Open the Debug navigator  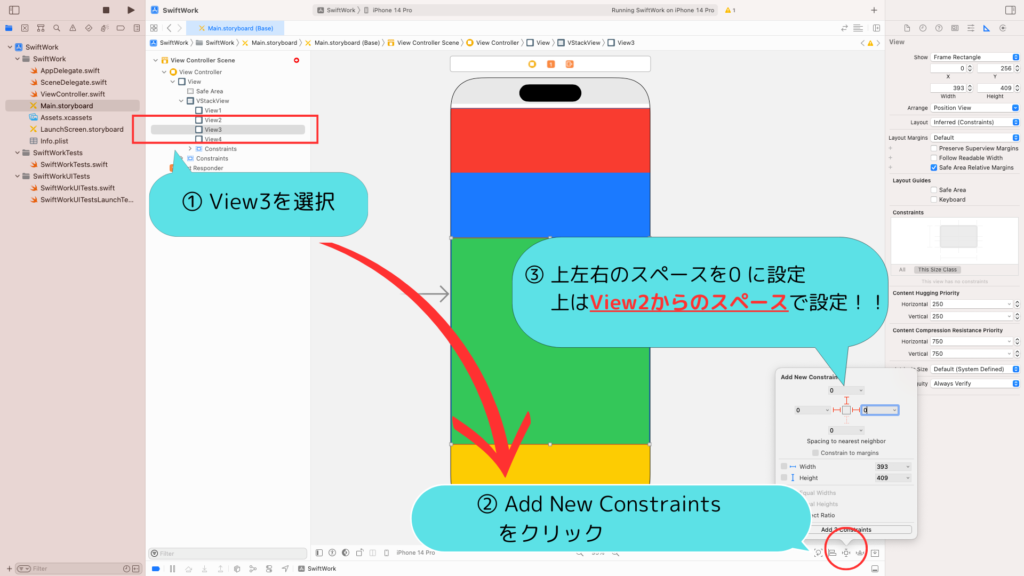coord(104,28)
